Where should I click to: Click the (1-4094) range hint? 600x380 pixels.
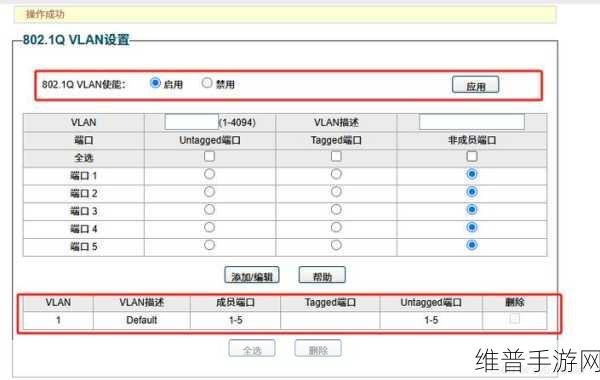[x=237, y=122]
